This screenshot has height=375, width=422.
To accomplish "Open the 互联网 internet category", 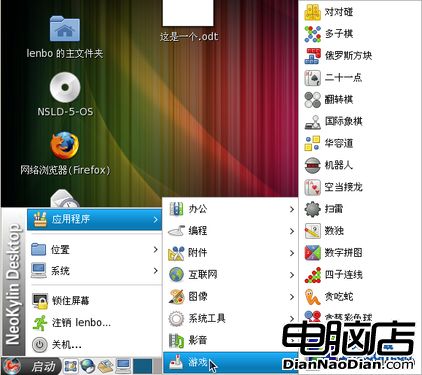I will (x=230, y=275).
